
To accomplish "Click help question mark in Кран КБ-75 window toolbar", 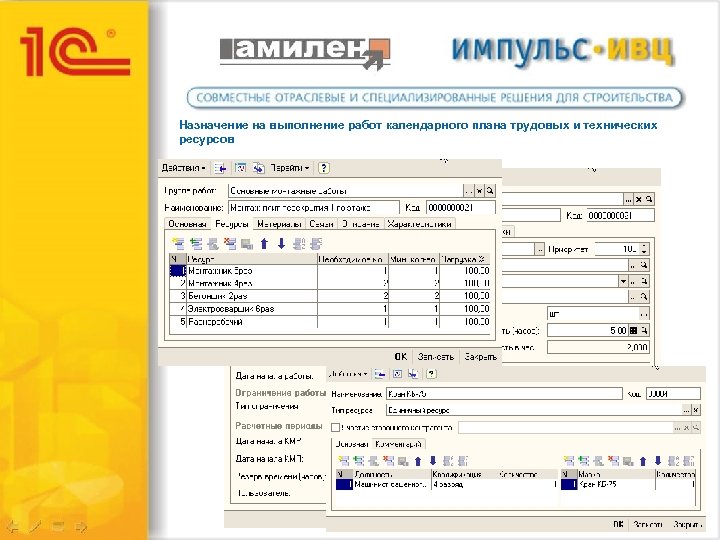I will 431,374.
